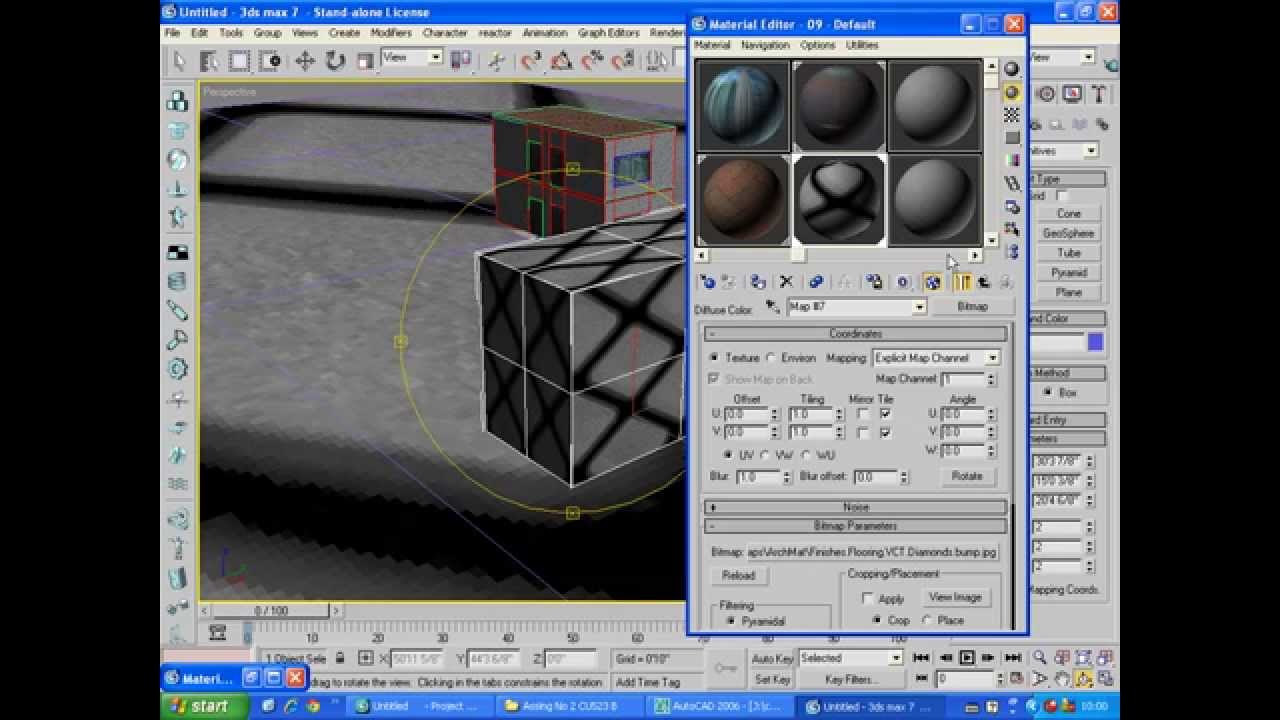Open the Key Filters dialog button
Viewport: 1280px width, 720px height.
[x=851, y=679]
